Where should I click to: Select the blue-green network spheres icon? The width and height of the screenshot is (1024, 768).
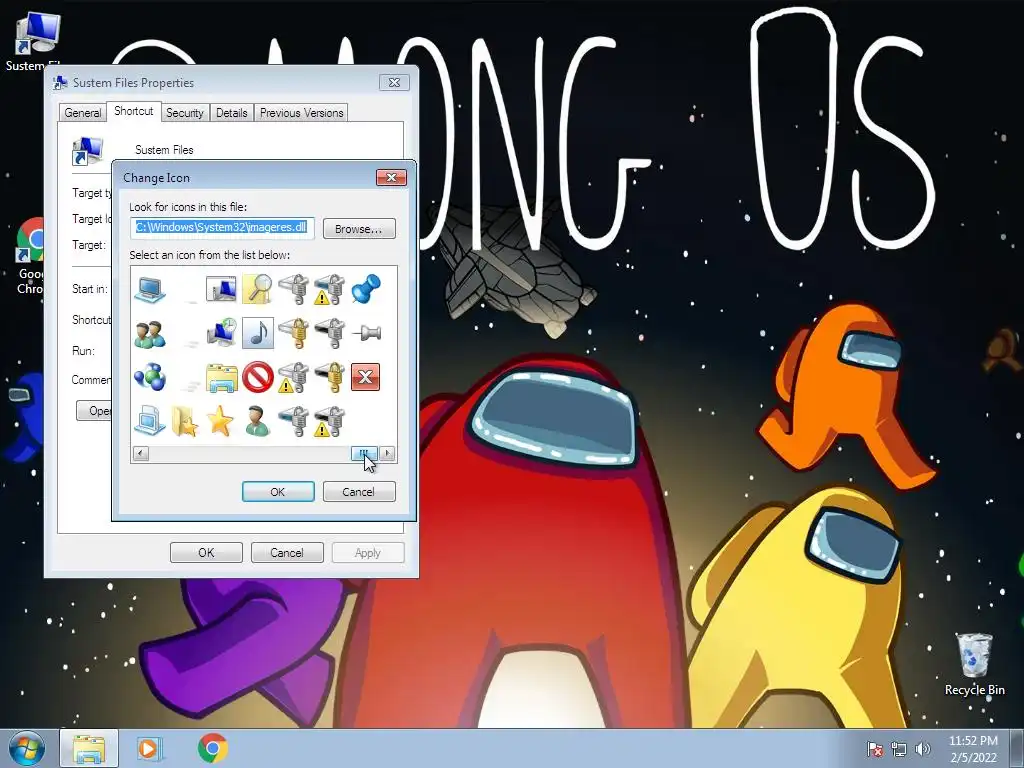(x=150, y=377)
